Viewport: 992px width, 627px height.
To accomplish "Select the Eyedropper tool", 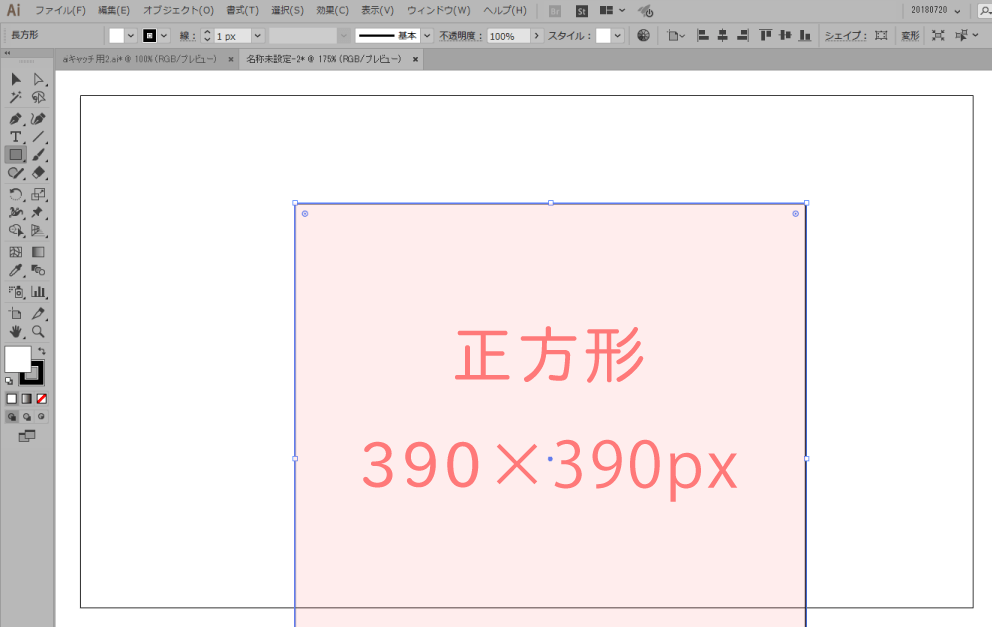I will tap(16, 270).
